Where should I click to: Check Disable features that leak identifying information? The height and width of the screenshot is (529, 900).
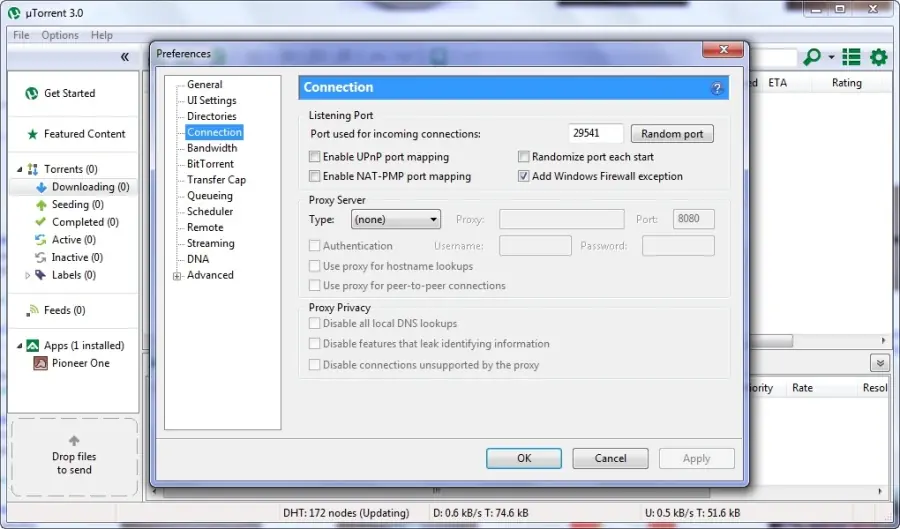[x=315, y=344]
